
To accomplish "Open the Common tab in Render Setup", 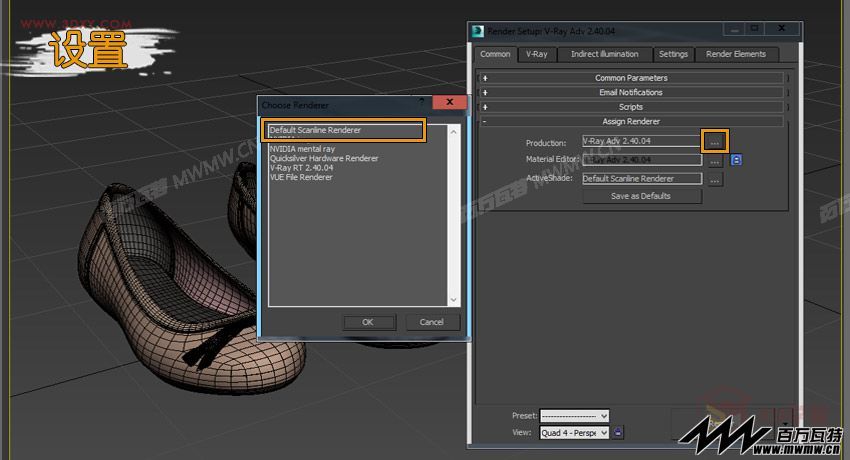I will click(x=495, y=54).
